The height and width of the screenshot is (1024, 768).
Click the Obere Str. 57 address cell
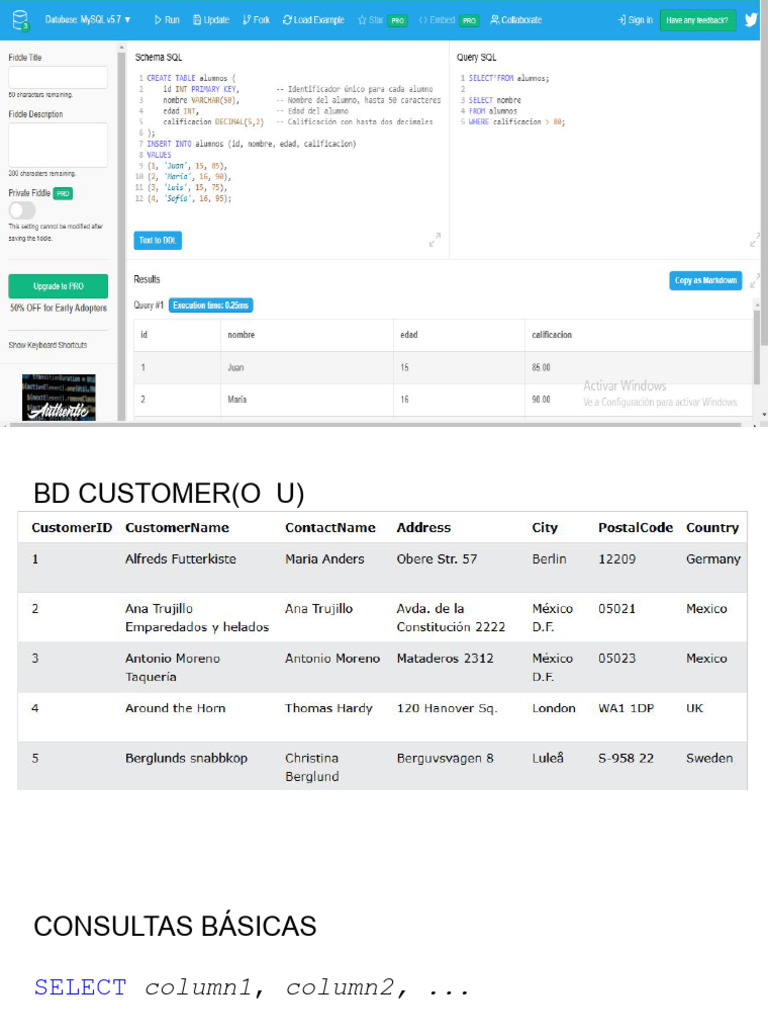(x=436, y=559)
